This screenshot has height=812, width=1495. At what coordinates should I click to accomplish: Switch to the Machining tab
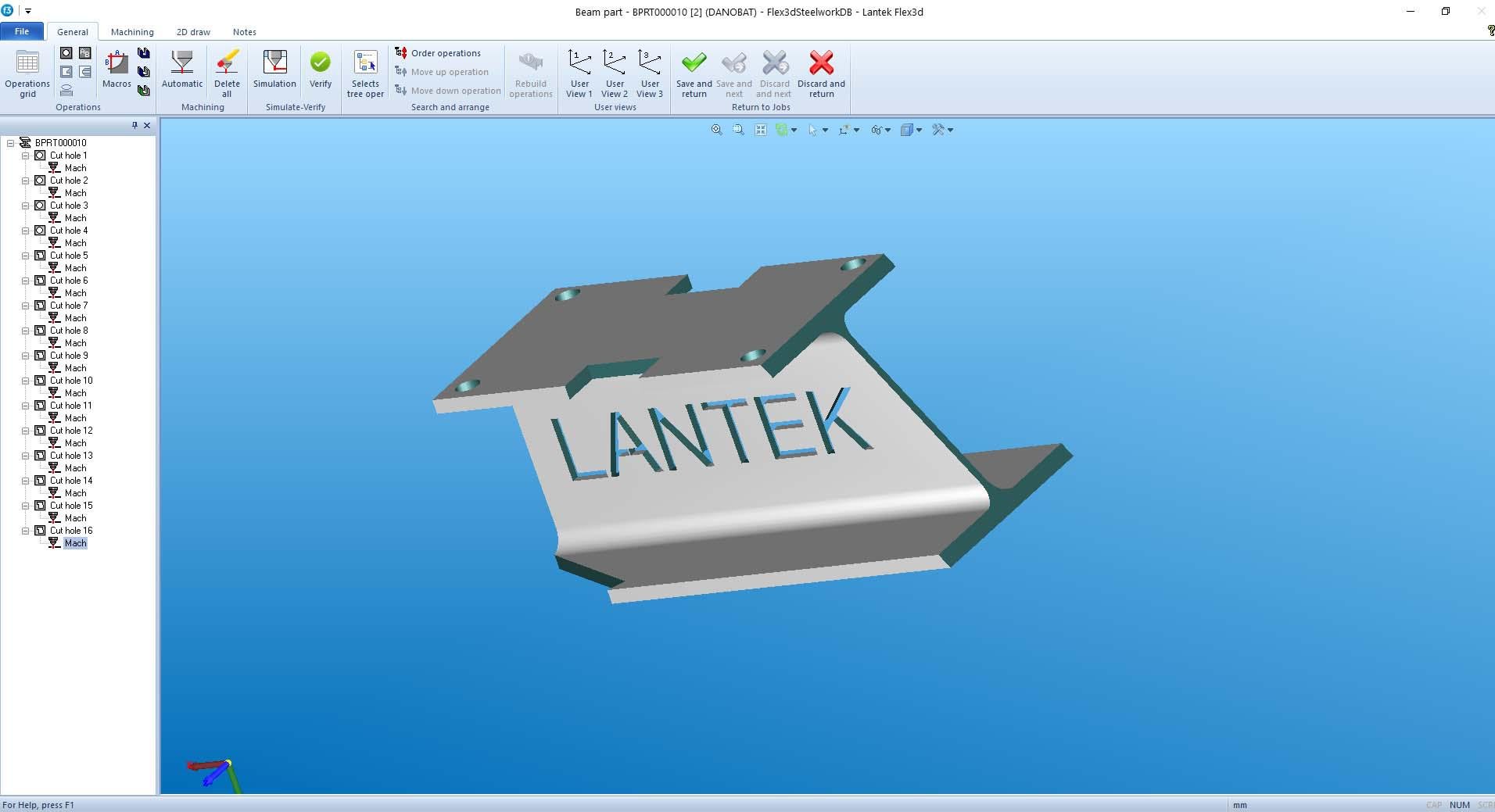(x=132, y=32)
